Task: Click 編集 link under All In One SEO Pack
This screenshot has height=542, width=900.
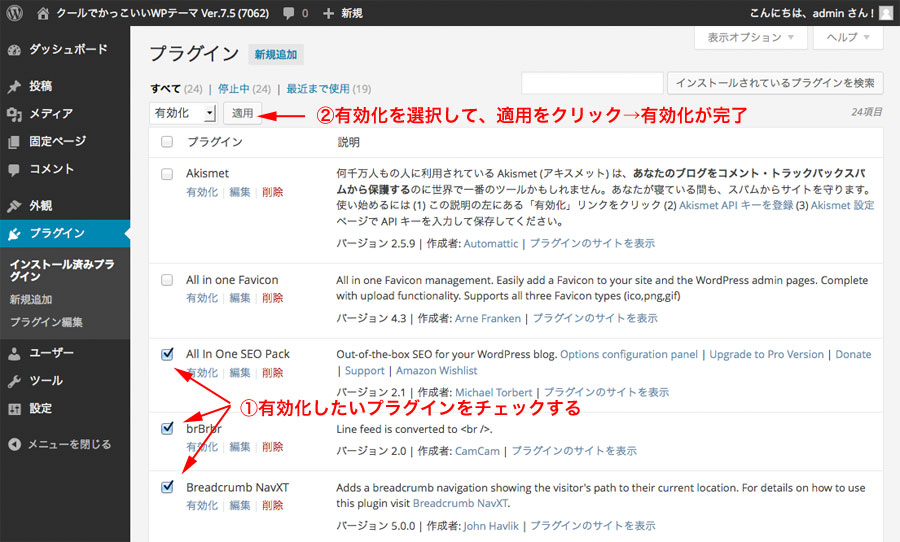Action: point(240,373)
